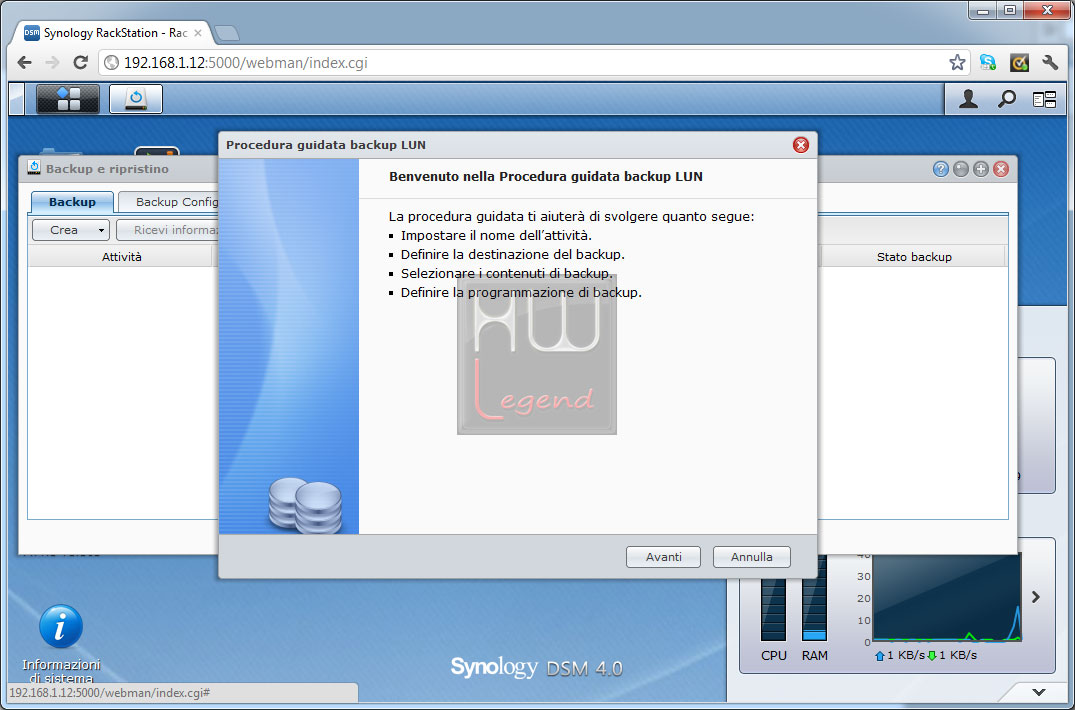Go forward in browser history
Image resolution: width=1075 pixels, height=710 pixels.
(52, 62)
